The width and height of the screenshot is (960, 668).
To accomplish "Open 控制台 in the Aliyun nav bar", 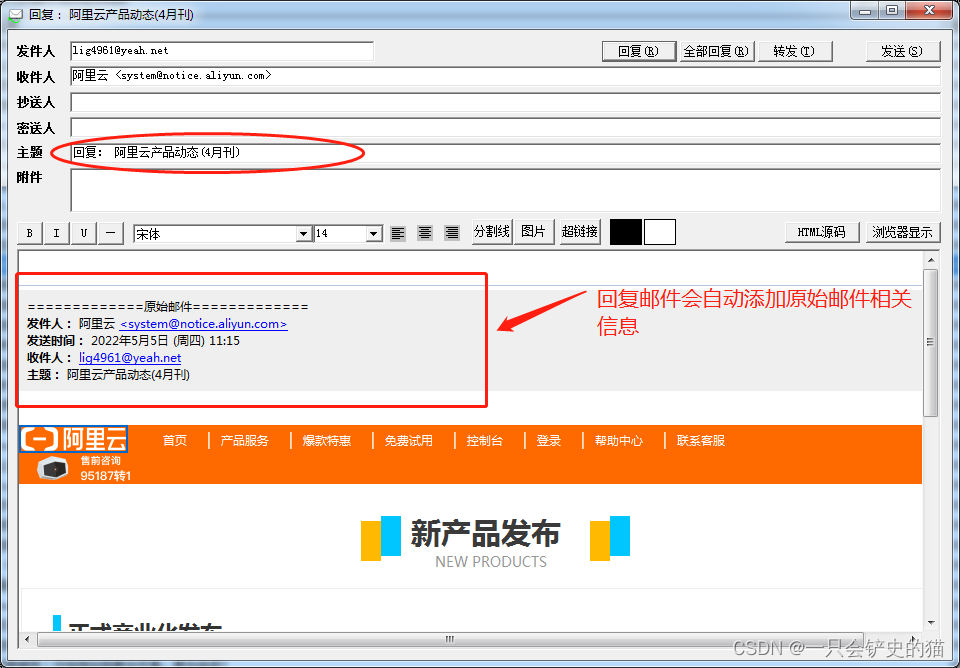I will (x=484, y=441).
